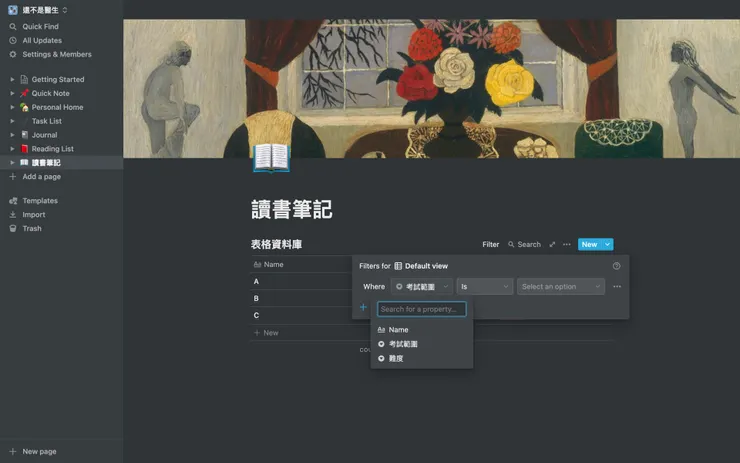740x463 pixels.
Task: Open database Search
Action: [x=524, y=244]
